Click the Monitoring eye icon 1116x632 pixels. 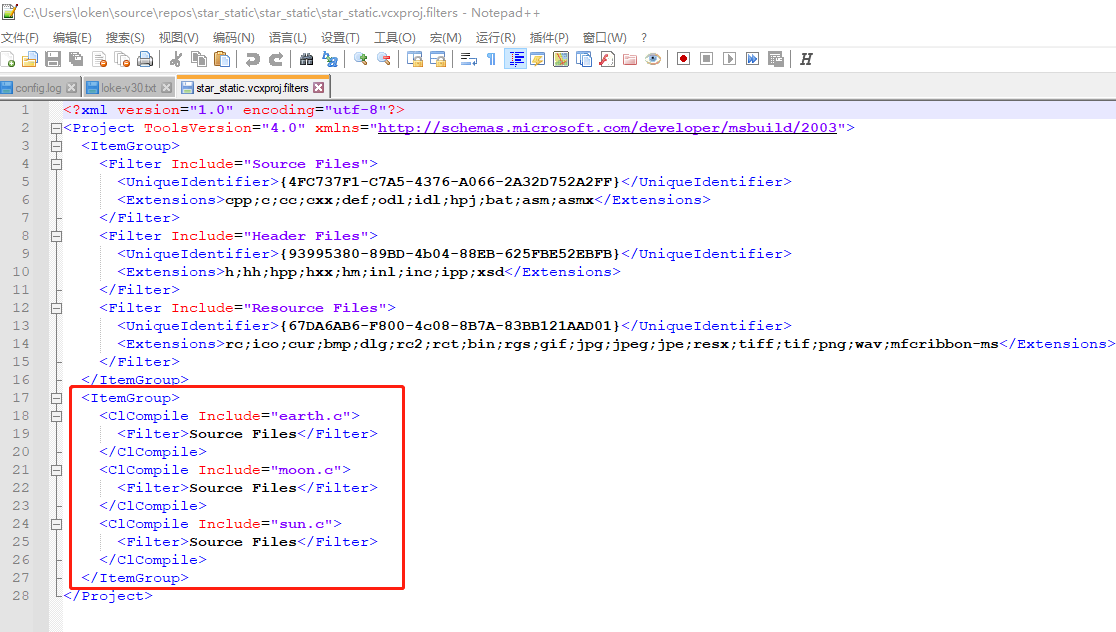click(x=653, y=59)
